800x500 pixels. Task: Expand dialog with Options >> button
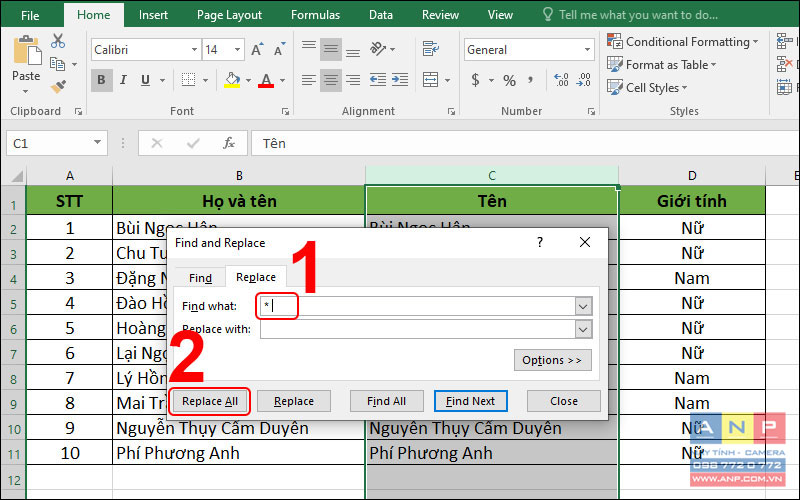pyautogui.click(x=552, y=360)
